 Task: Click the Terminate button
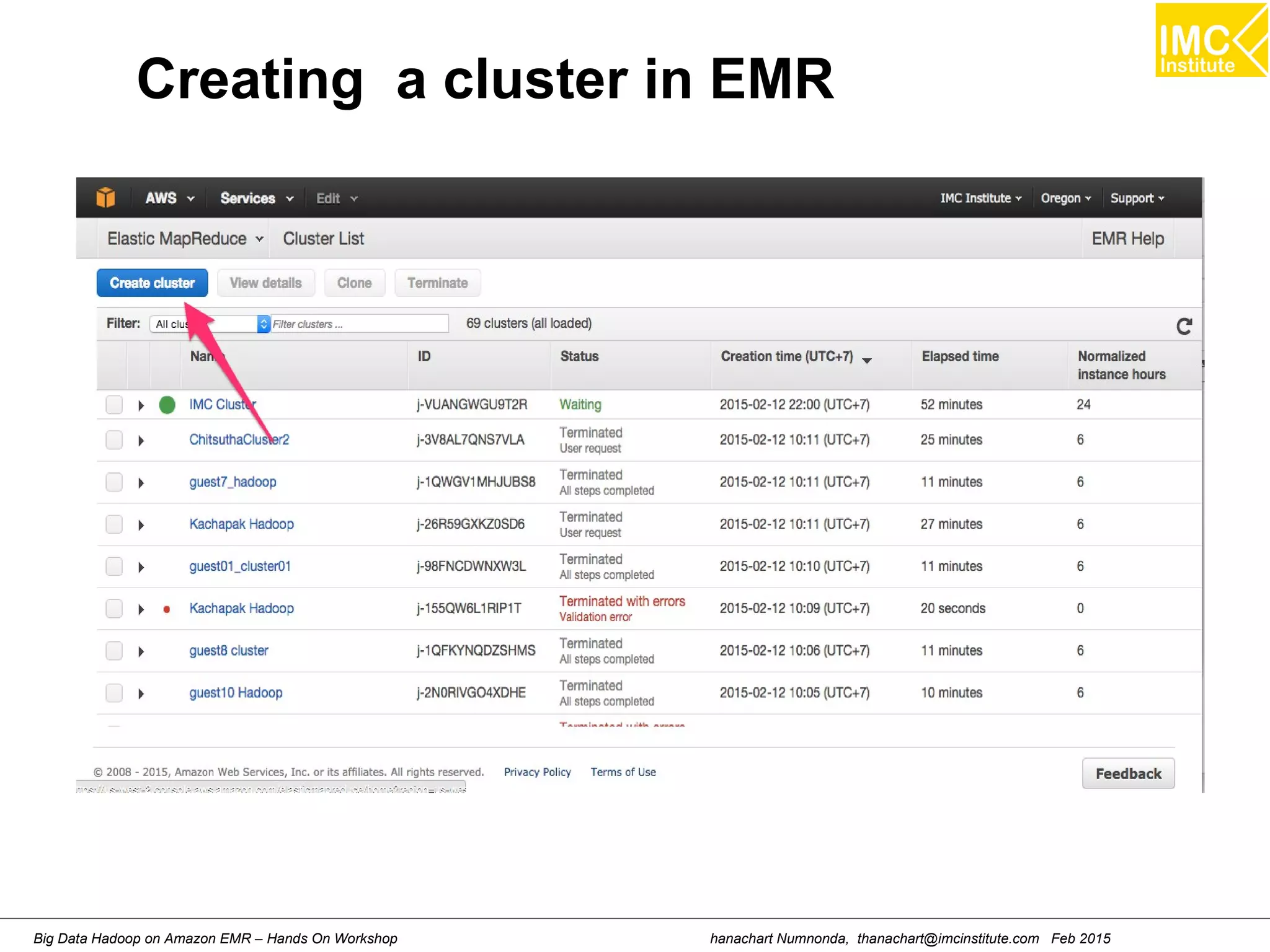pos(437,283)
